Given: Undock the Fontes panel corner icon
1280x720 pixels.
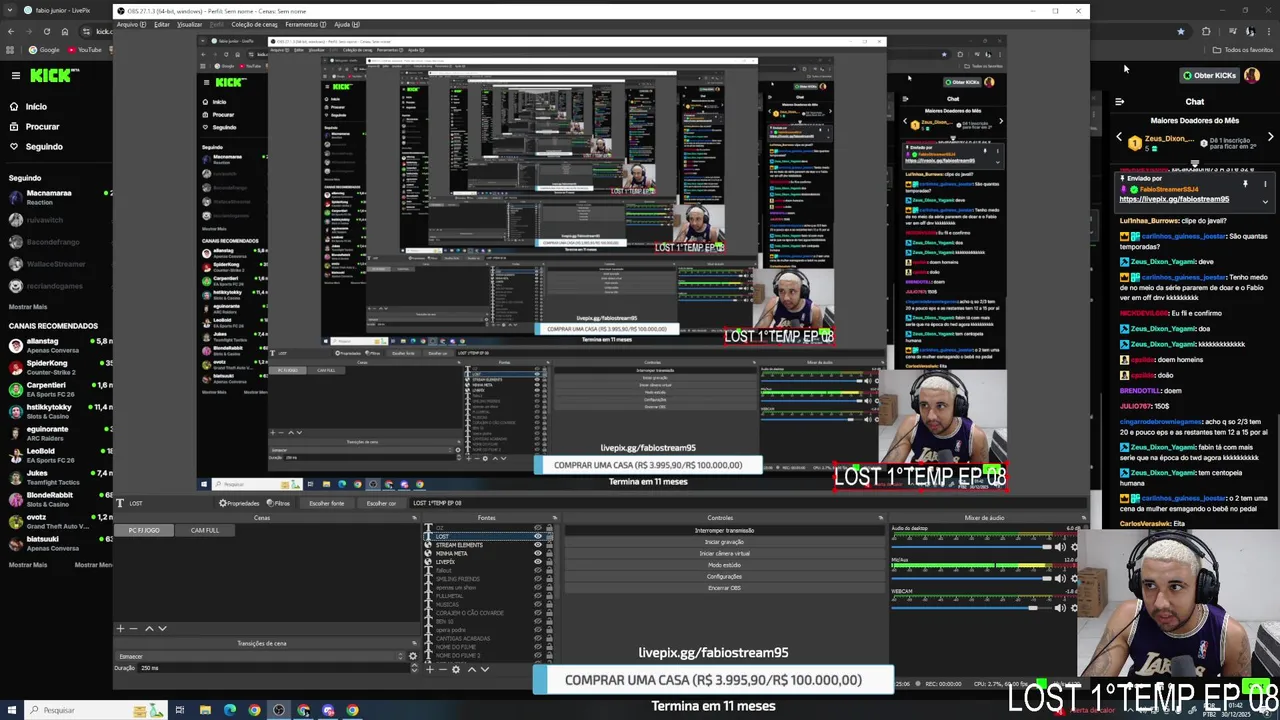Looking at the screenshot, I should click(554, 518).
